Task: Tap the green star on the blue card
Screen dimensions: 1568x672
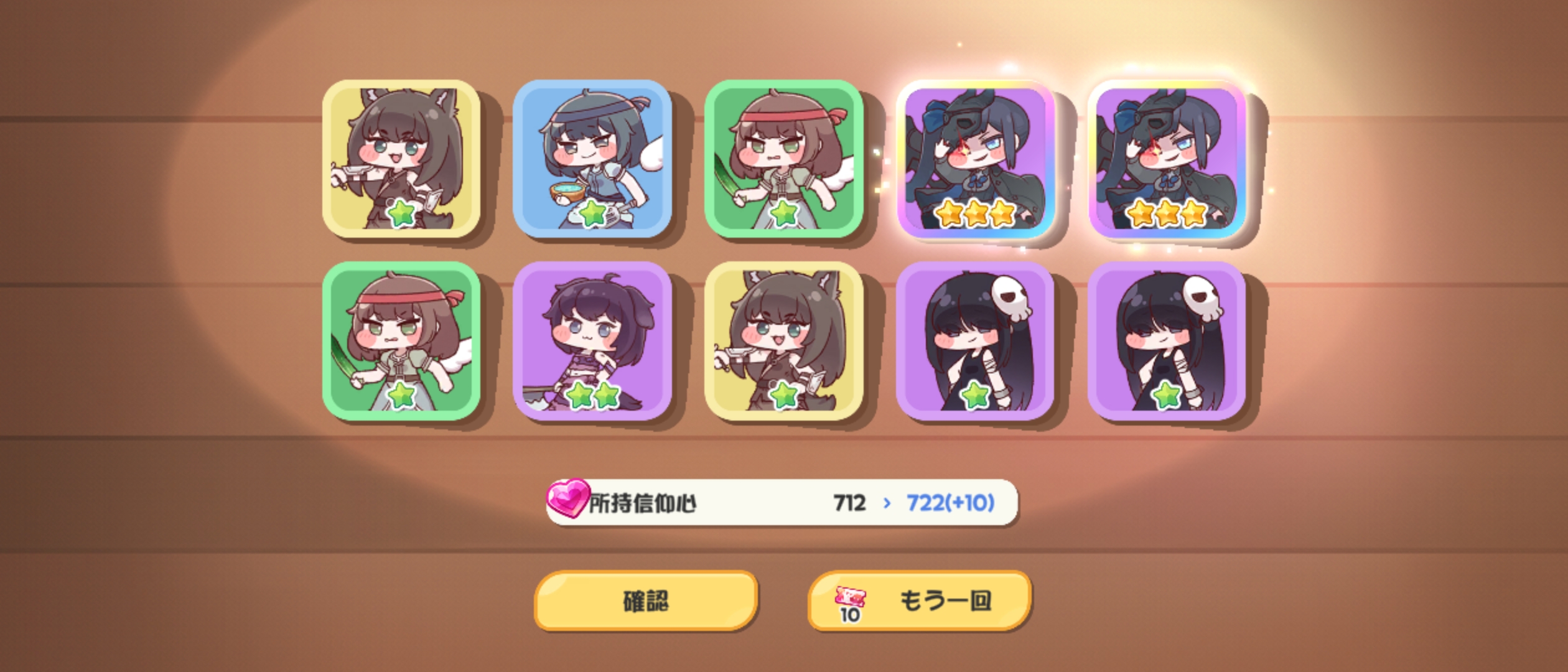Action: pos(592,214)
